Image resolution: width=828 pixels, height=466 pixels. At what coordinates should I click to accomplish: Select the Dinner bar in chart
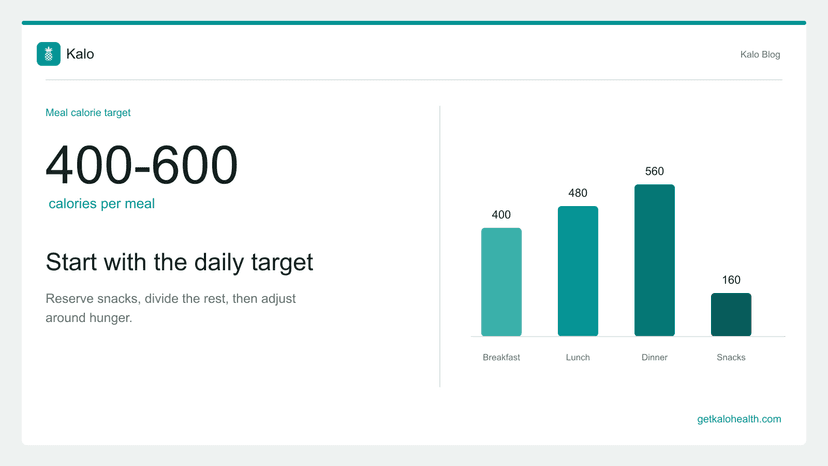click(x=654, y=260)
